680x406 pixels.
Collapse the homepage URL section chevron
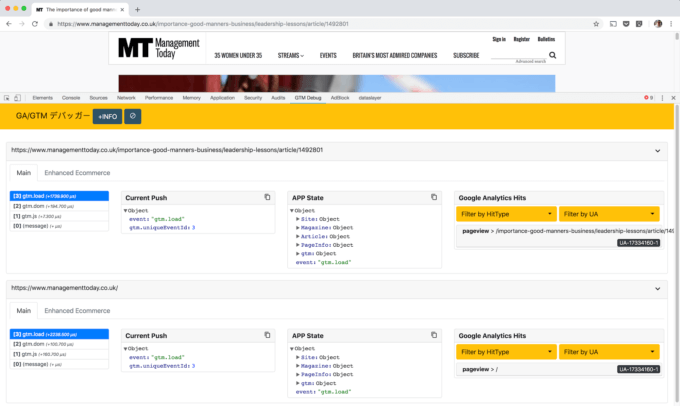click(x=657, y=289)
